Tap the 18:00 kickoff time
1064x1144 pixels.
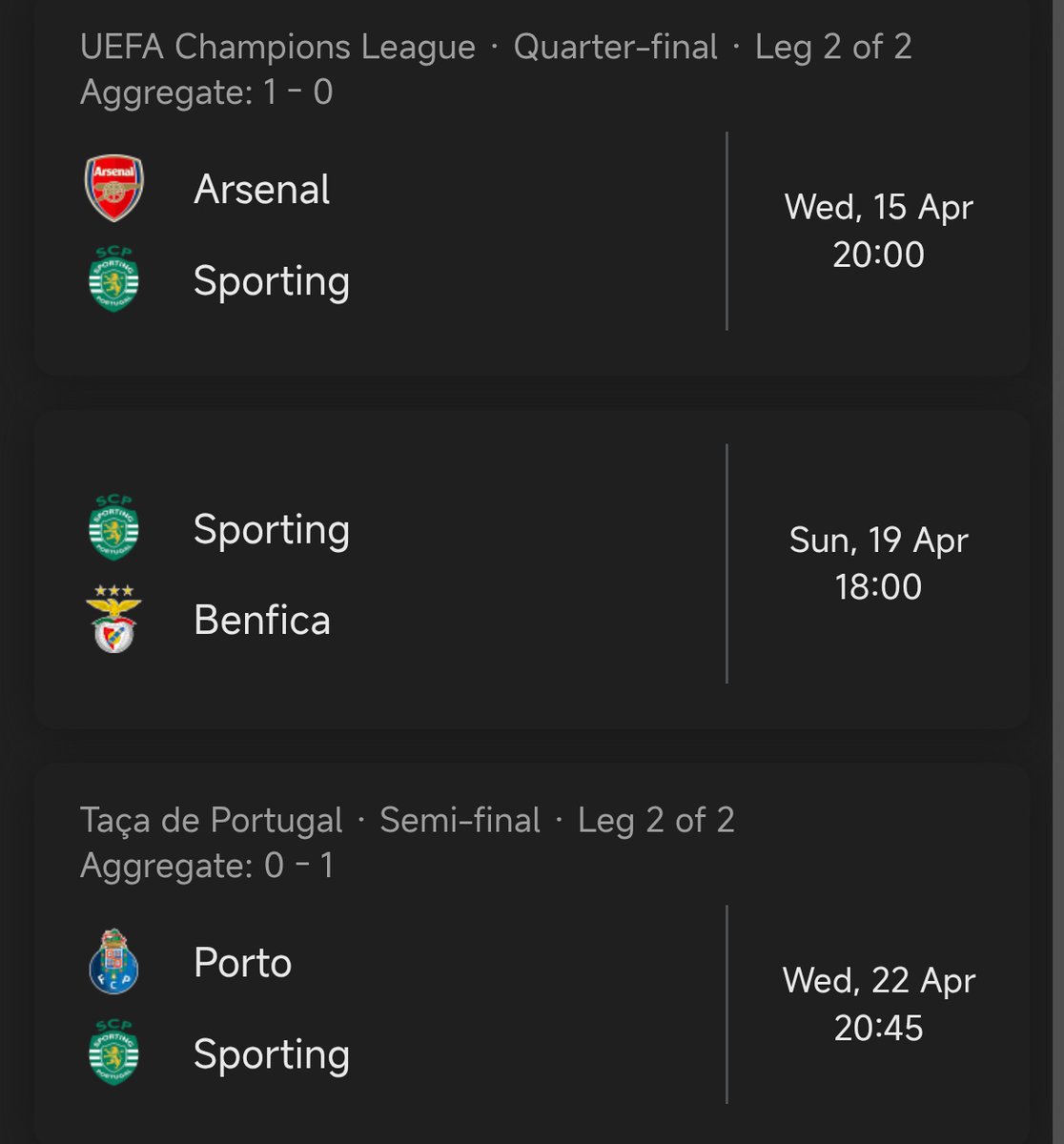click(x=878, y=586)
